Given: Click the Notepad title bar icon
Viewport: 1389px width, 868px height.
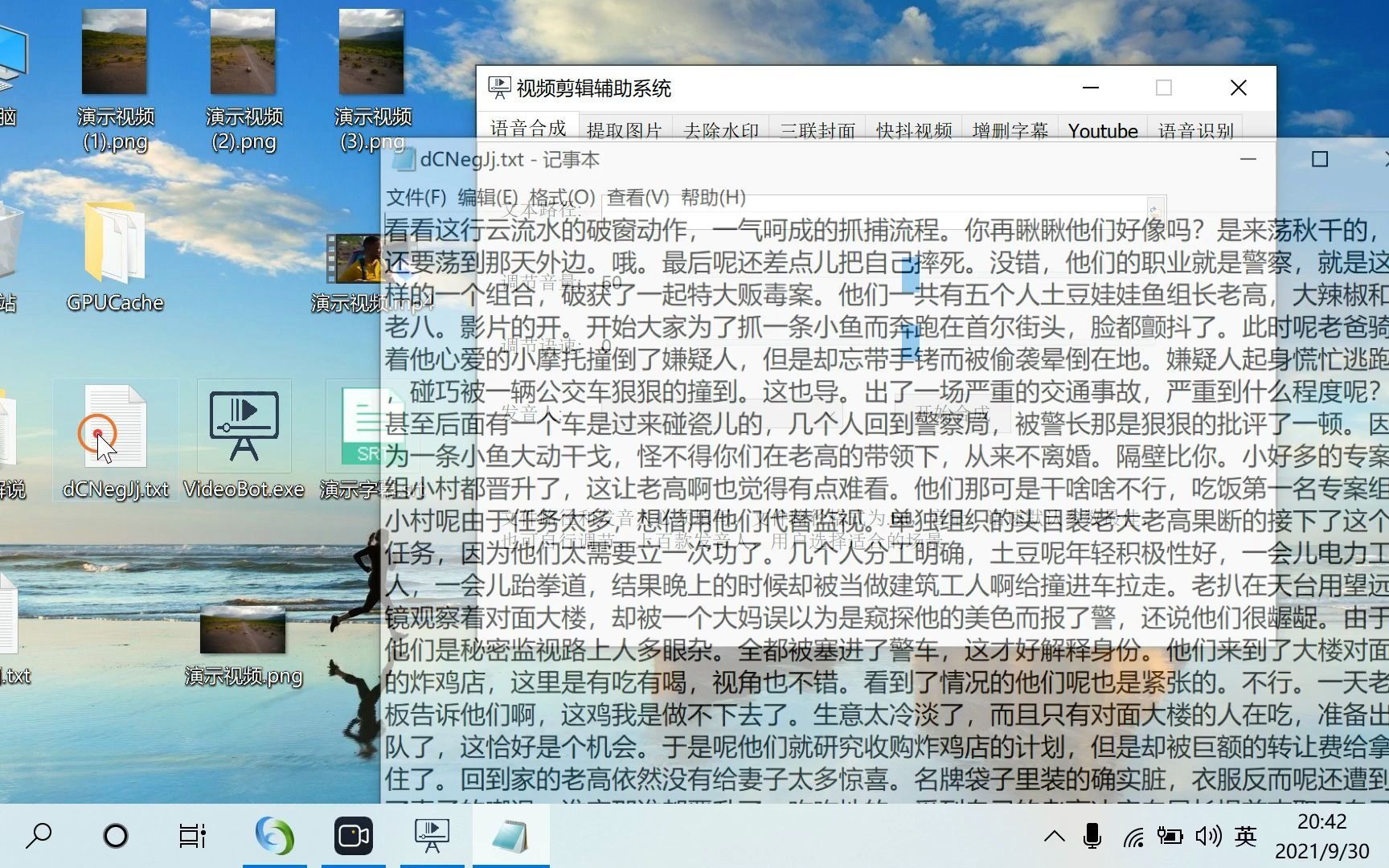Looking at the screenshot, I should pyautogui.click(x=404, y=159).
